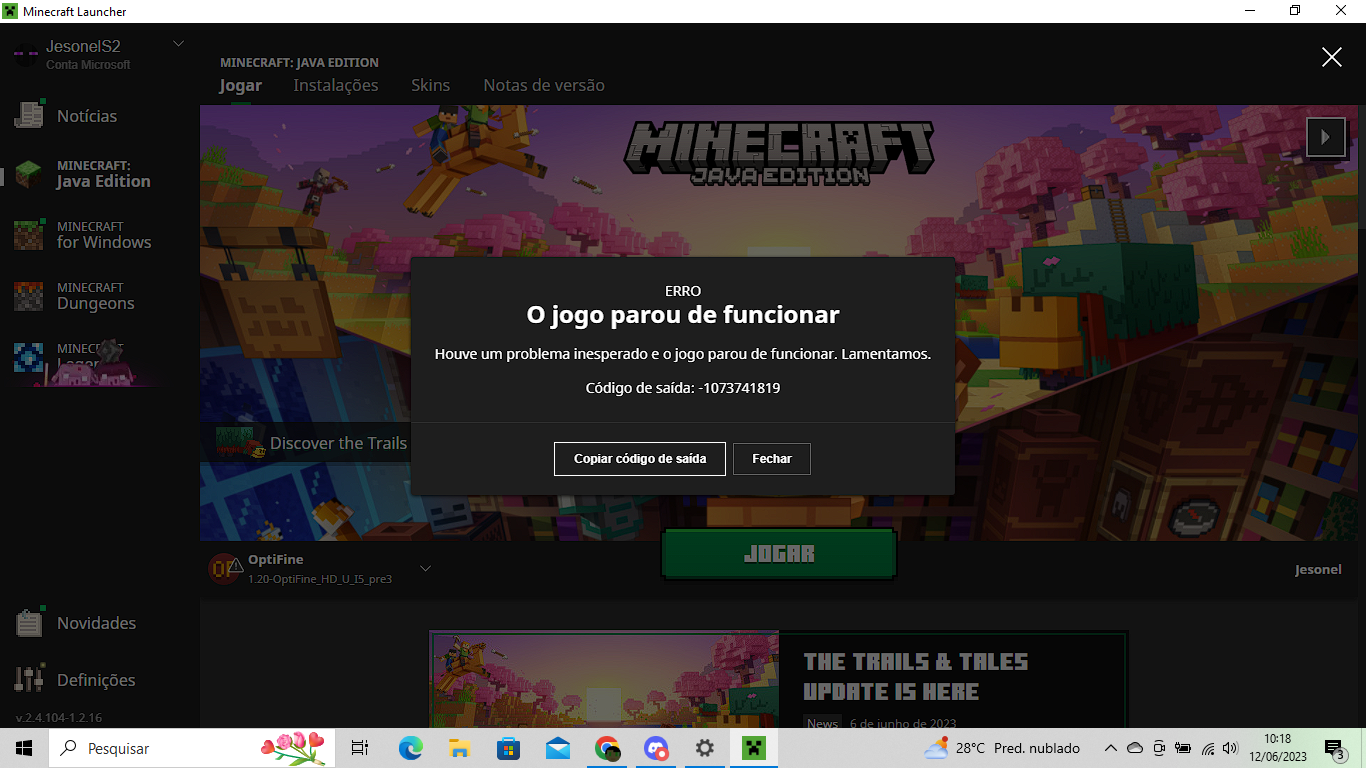Open File Explorer from the taskbar
1366x768 pixels.
pyautogui.click(x=459, y=748)
